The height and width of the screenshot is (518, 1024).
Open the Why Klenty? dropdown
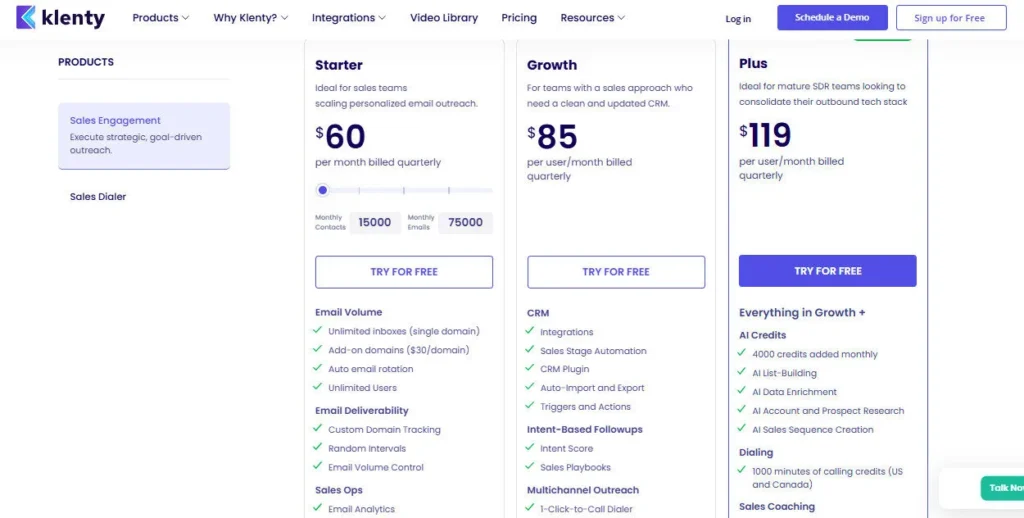click(250, 18)
